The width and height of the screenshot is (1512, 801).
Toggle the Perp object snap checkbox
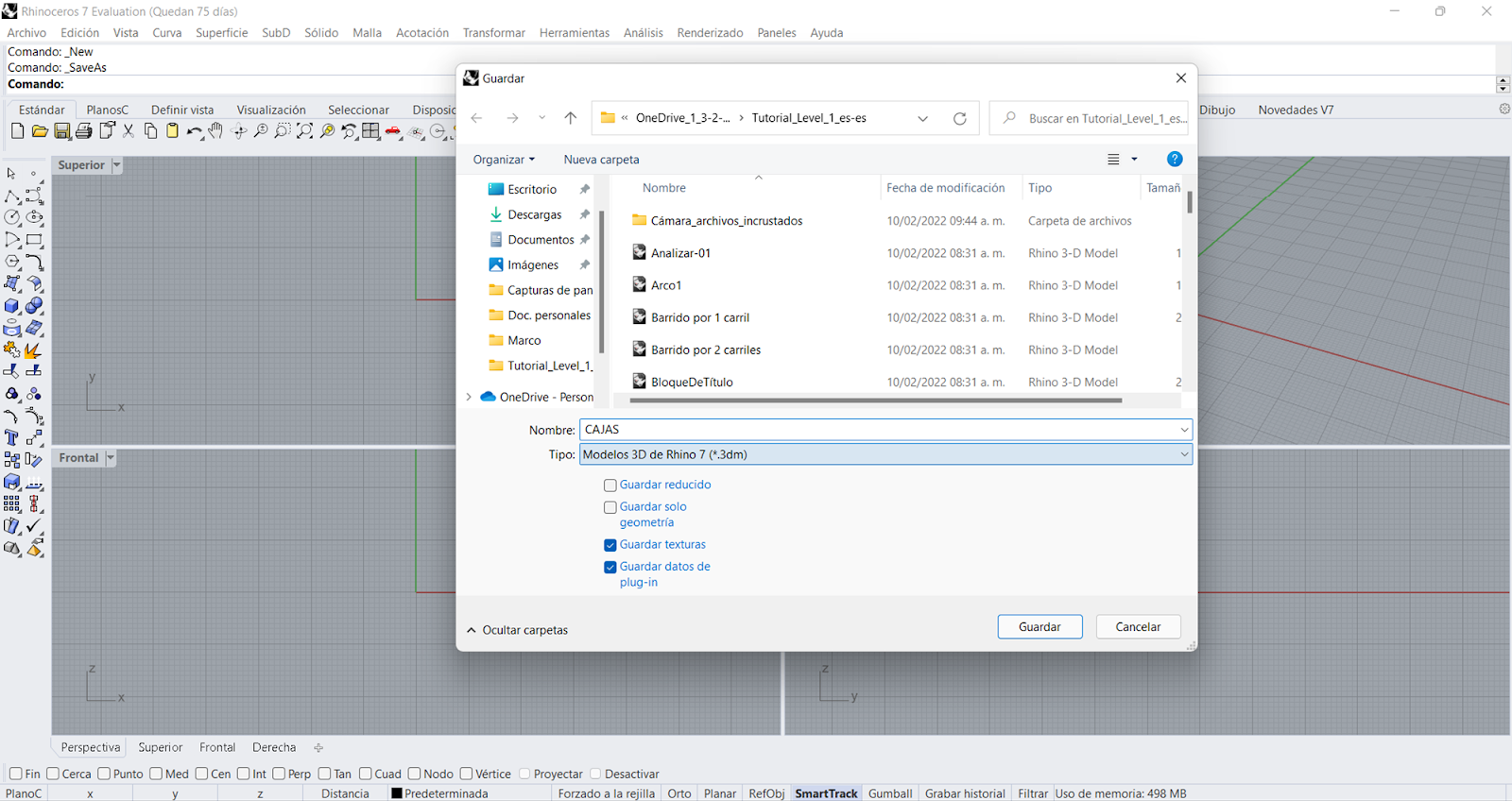tap(279, 774)
